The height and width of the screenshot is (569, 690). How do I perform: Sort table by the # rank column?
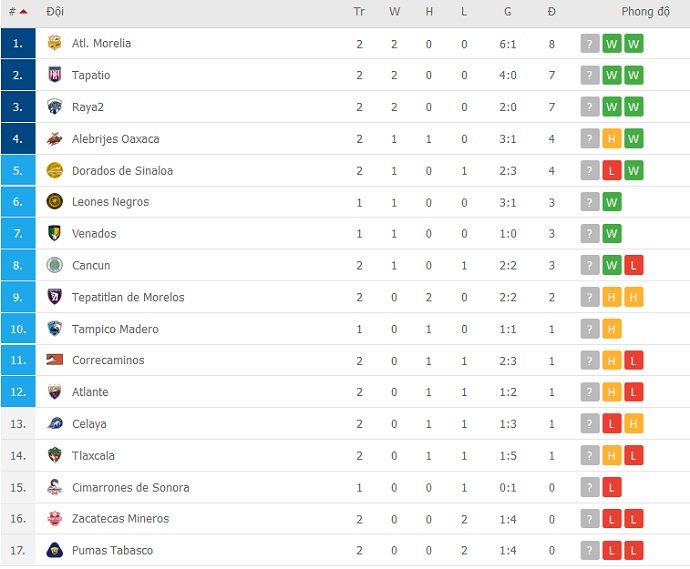17,12
